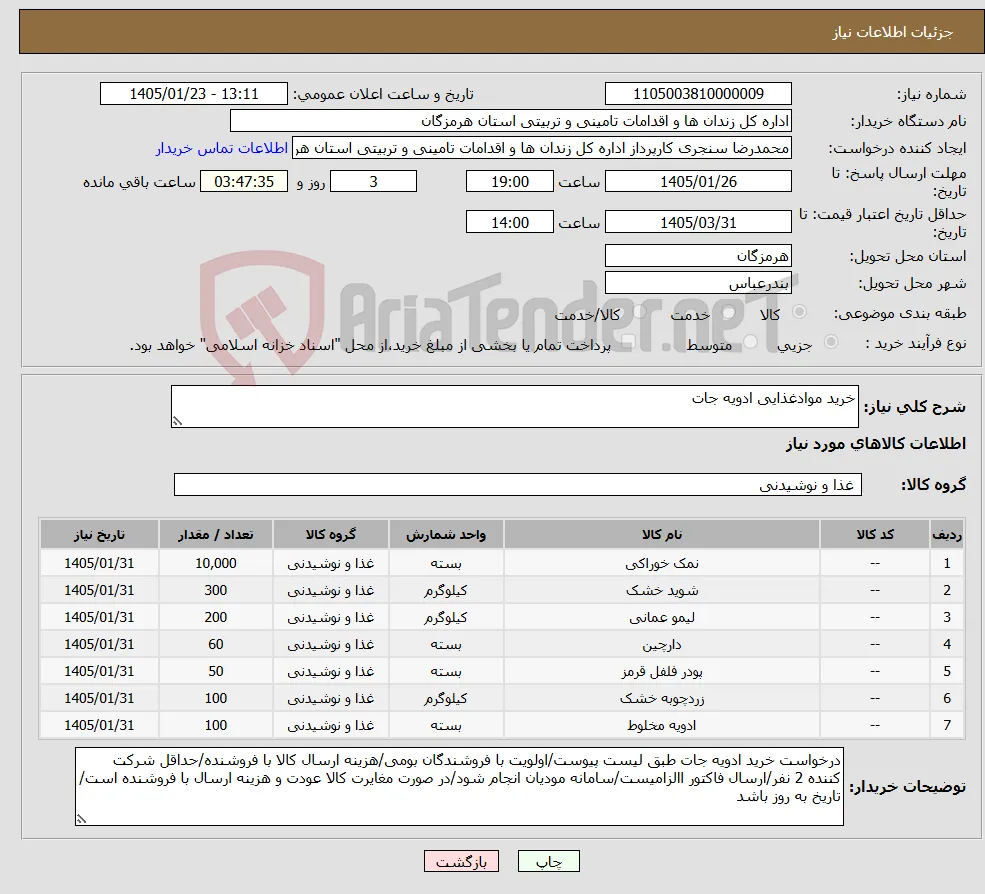Click the unit cell of شوید خشک
The width and height of the screenshot is (985, 894).
pyautogui.click(x=446, y=590)
